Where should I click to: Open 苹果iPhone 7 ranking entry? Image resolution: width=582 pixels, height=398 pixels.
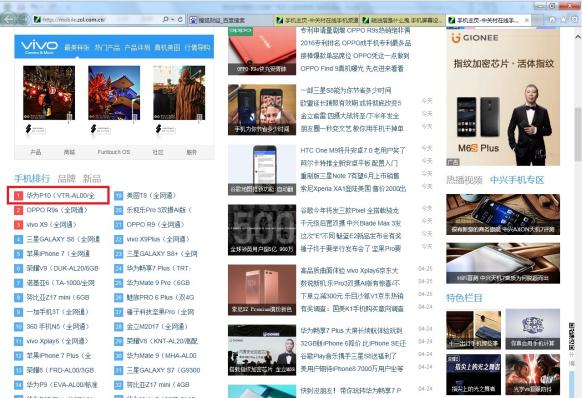pos(58,254)
